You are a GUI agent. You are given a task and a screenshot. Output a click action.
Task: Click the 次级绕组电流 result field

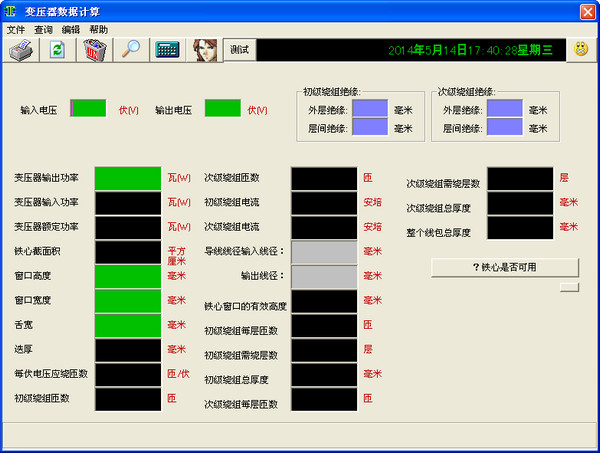point(324,228)
